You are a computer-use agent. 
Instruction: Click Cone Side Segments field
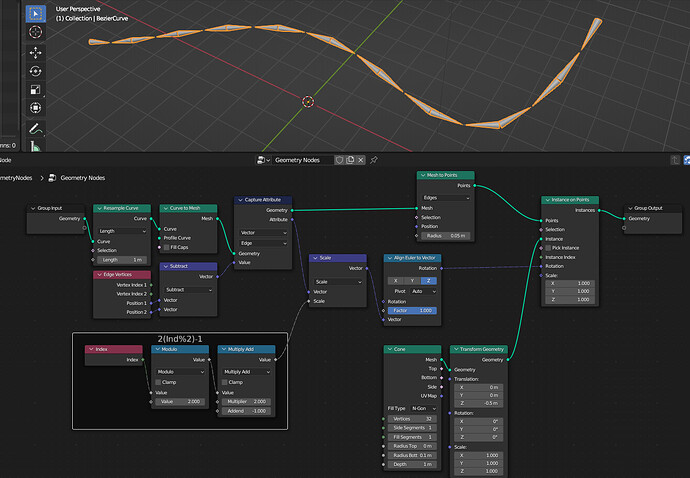pyautogui.click(x=412, y=428)
